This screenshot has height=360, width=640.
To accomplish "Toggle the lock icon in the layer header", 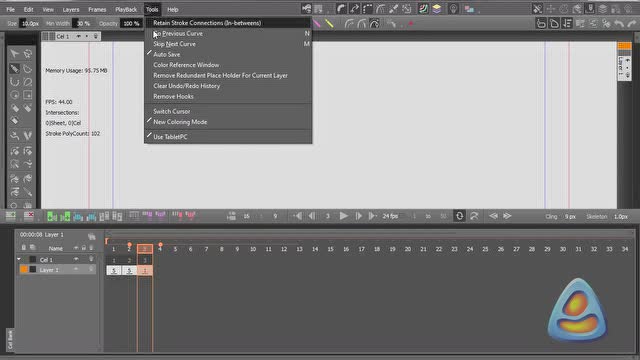I will coord(84,248).
